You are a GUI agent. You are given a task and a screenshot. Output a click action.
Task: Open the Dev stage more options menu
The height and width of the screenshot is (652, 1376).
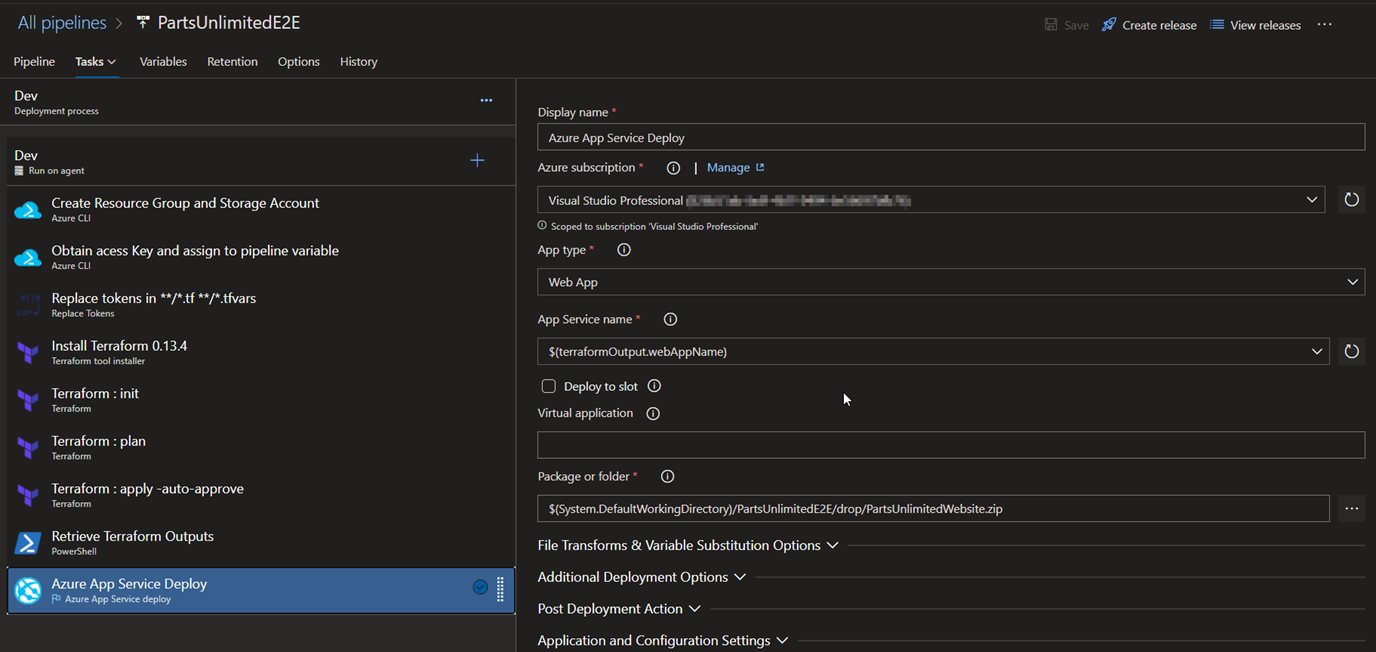(x=486, y=101)
